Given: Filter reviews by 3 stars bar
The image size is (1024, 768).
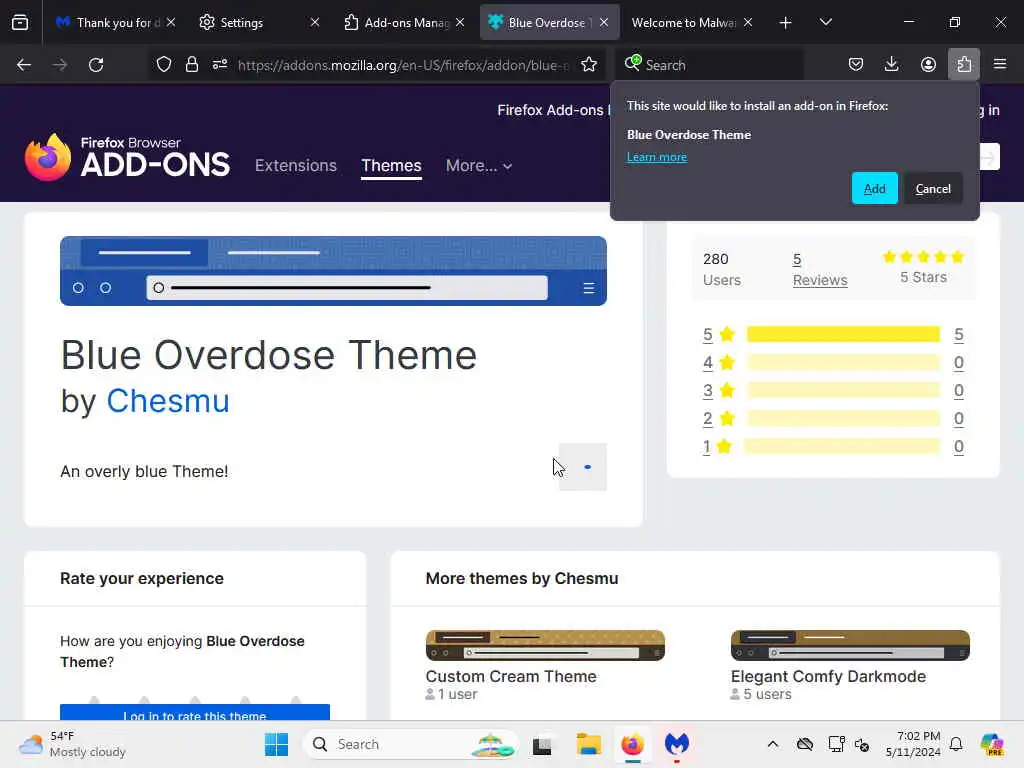Looking at the screenshot, I should (x=843, y=391).
